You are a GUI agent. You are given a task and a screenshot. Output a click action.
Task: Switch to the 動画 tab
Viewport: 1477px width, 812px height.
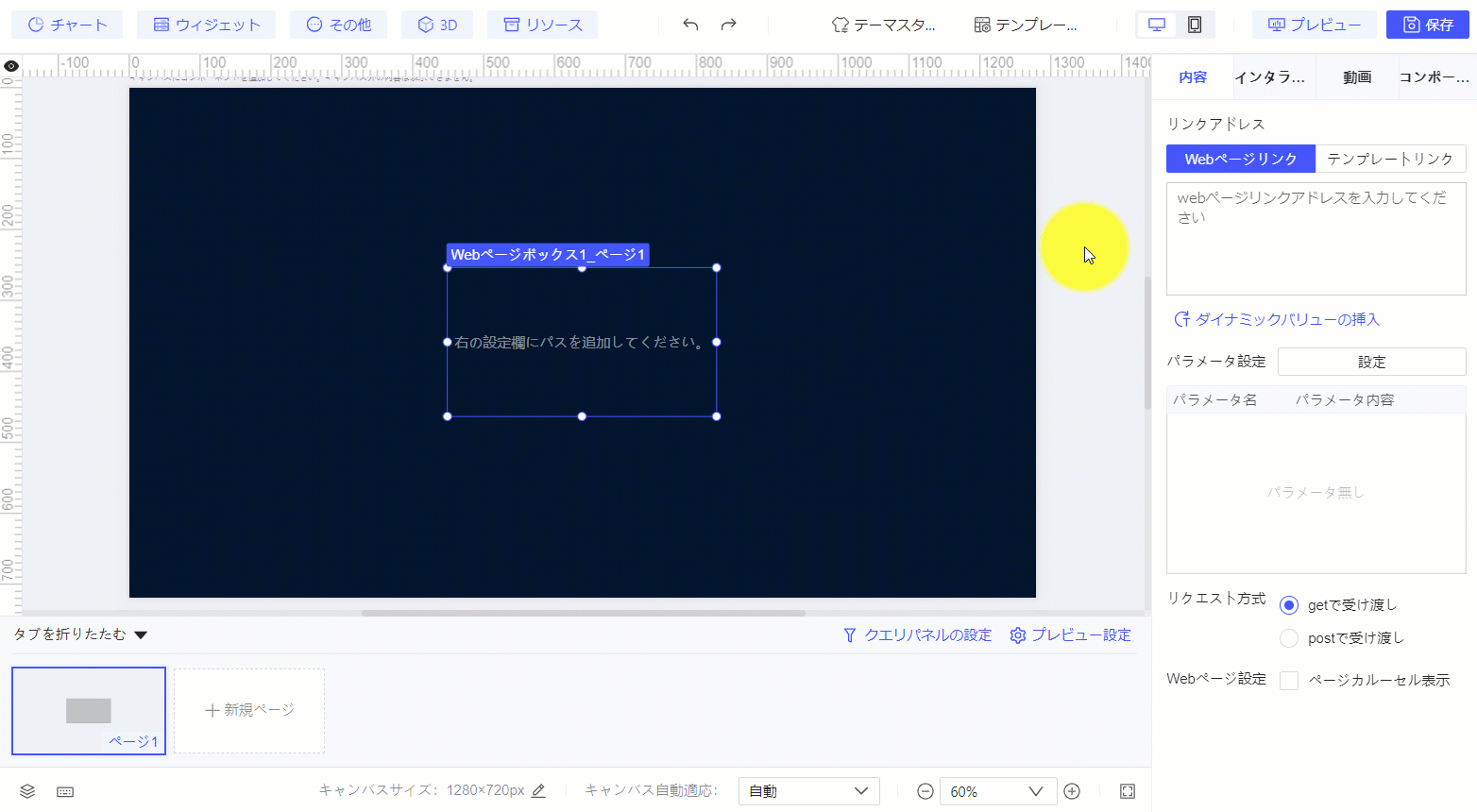pyautogui.click(x=1357, y=77)
